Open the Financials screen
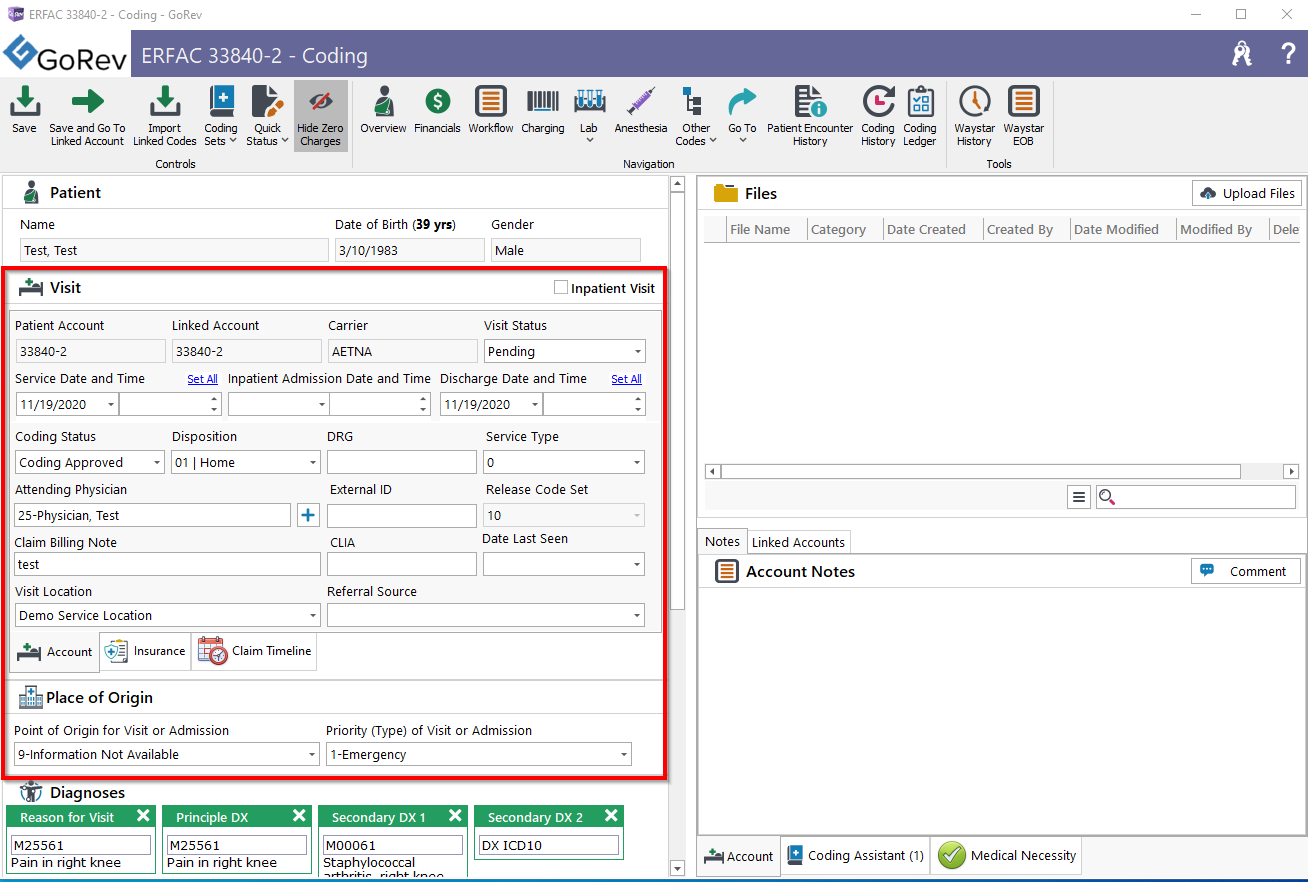 point(437,110)
